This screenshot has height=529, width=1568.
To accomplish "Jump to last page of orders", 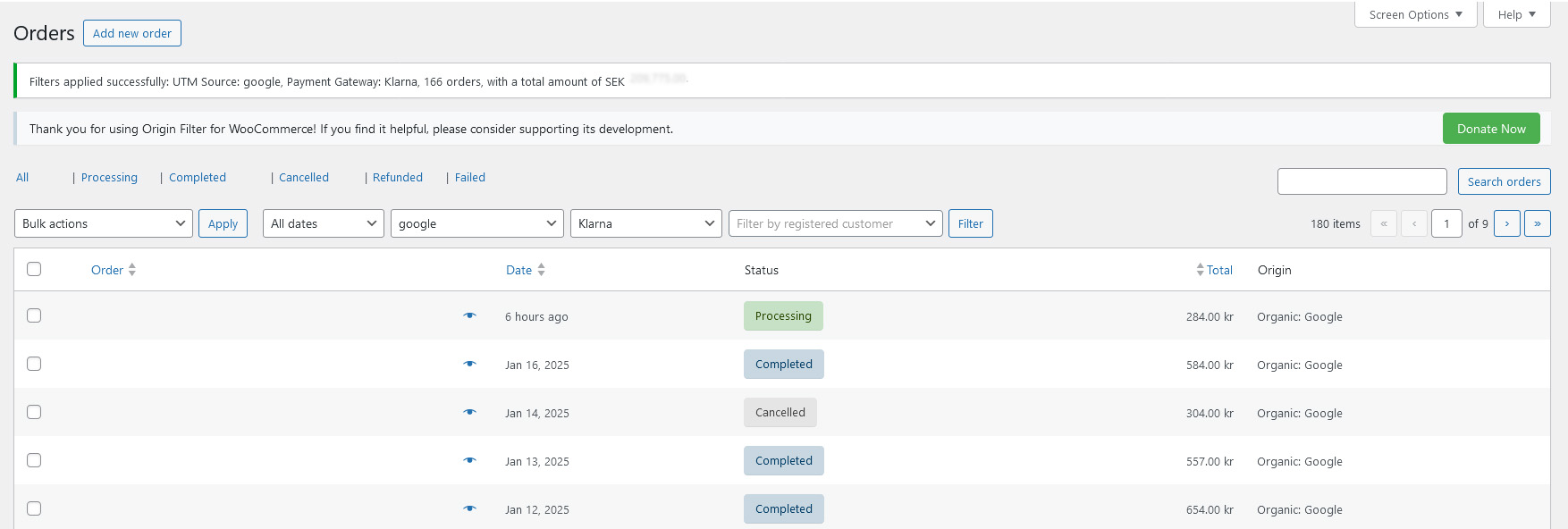I will point(1537,223).
